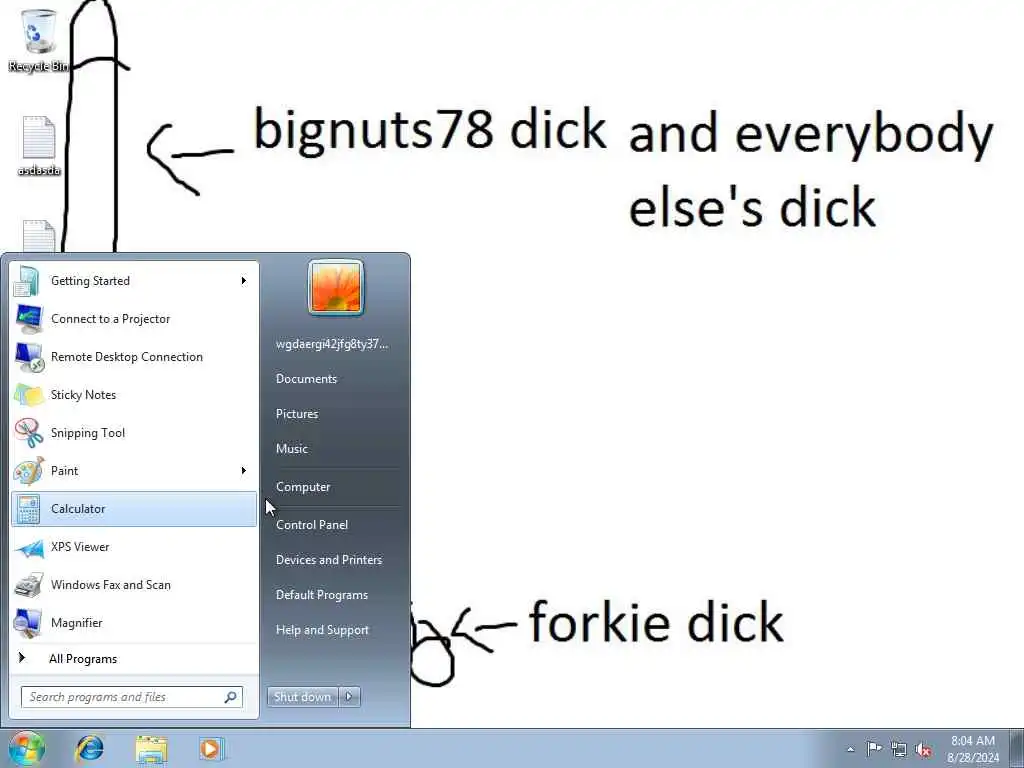Open Windows Media Player from the taskbar

[x=211, y=749]
